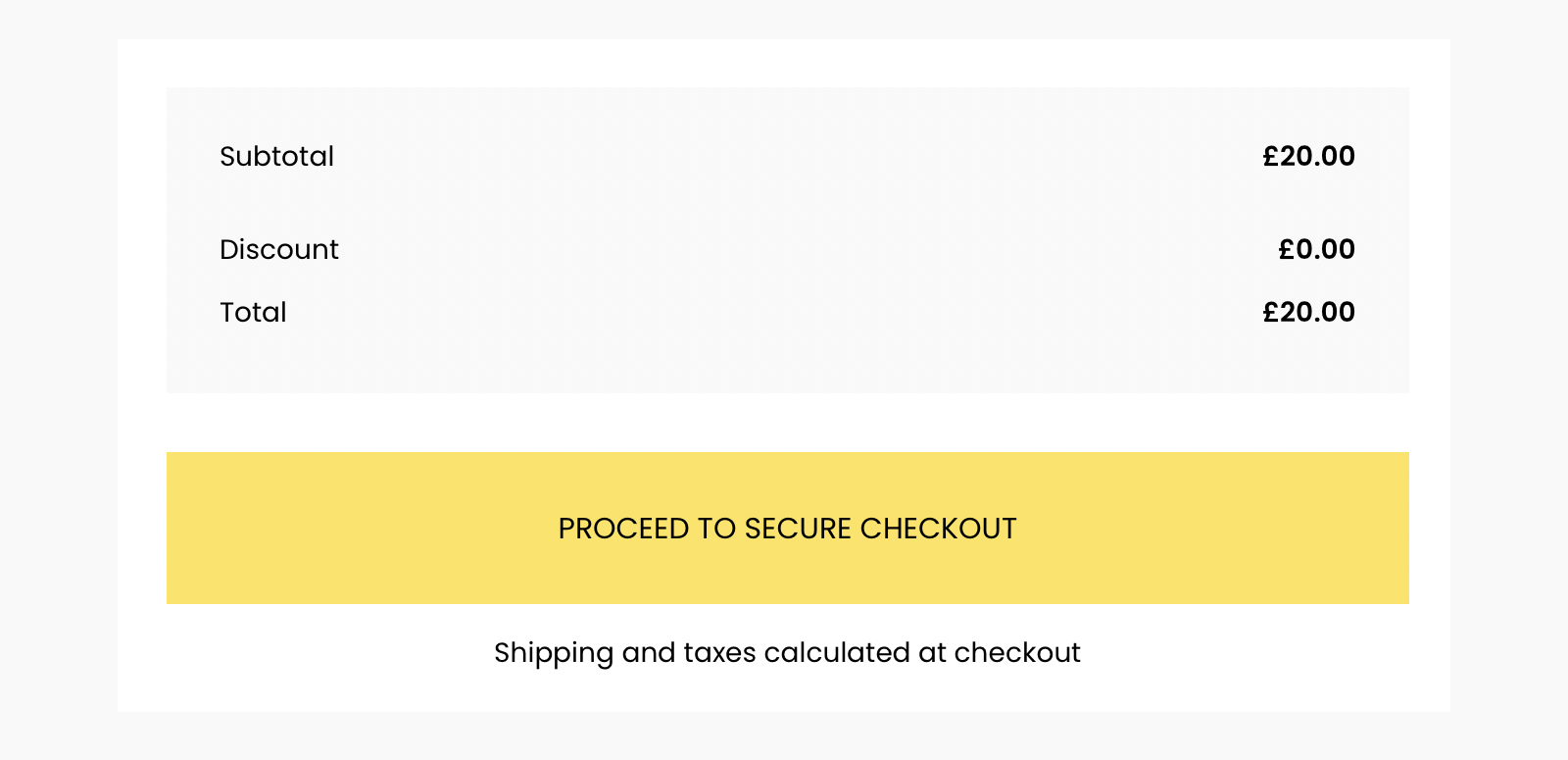
Task: Click the Proceed to Secure Checkout button
Action: tap(787, 528)
